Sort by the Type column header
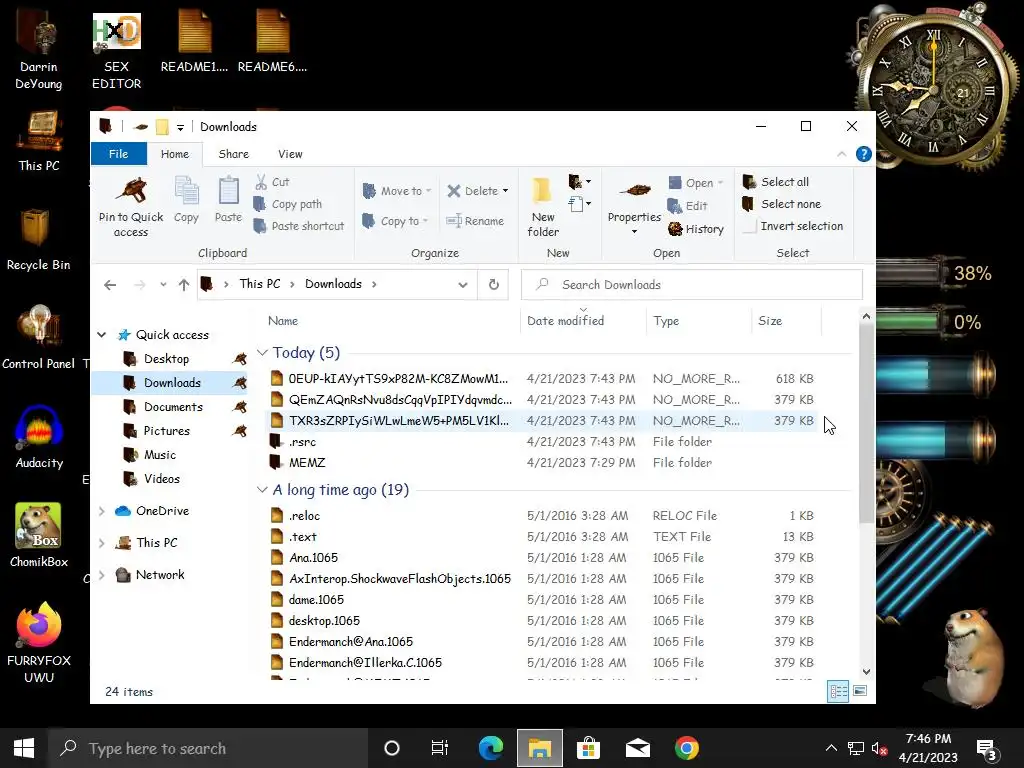Screen dimensions: 1024x768 pos(699,321)
